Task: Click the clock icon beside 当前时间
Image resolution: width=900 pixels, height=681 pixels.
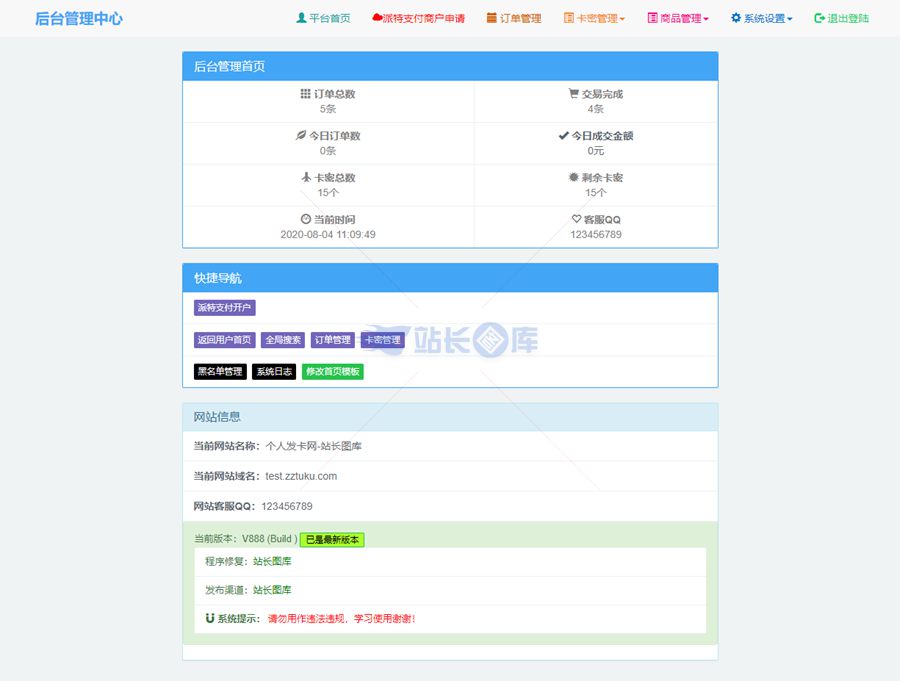Action: click(306, 219)
